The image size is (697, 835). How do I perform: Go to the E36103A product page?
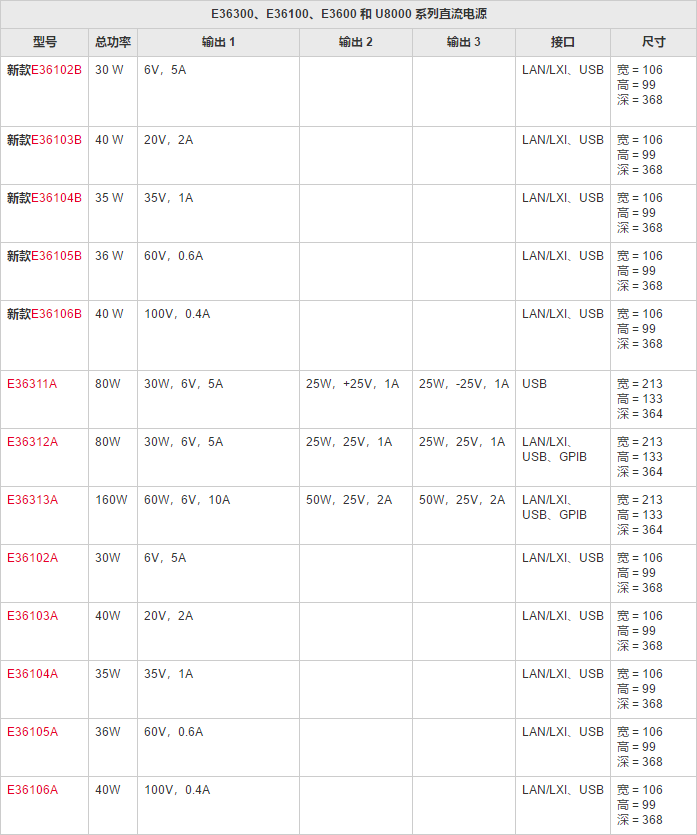coord(32,616)
